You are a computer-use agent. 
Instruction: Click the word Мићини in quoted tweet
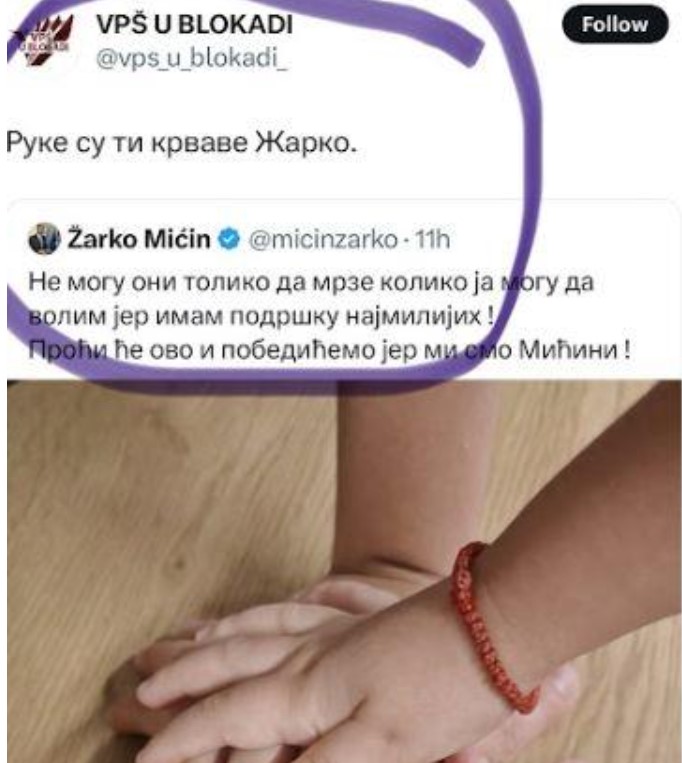pyautogui.click(x=568, y=350)
